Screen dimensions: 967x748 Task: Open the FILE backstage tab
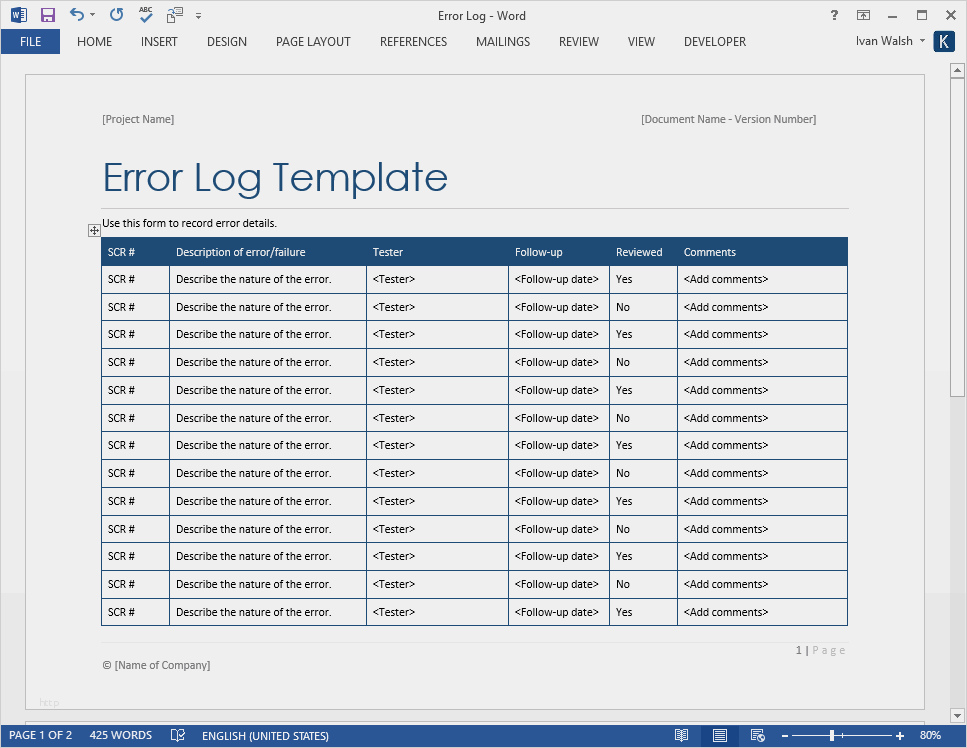[x=30, y=42]
